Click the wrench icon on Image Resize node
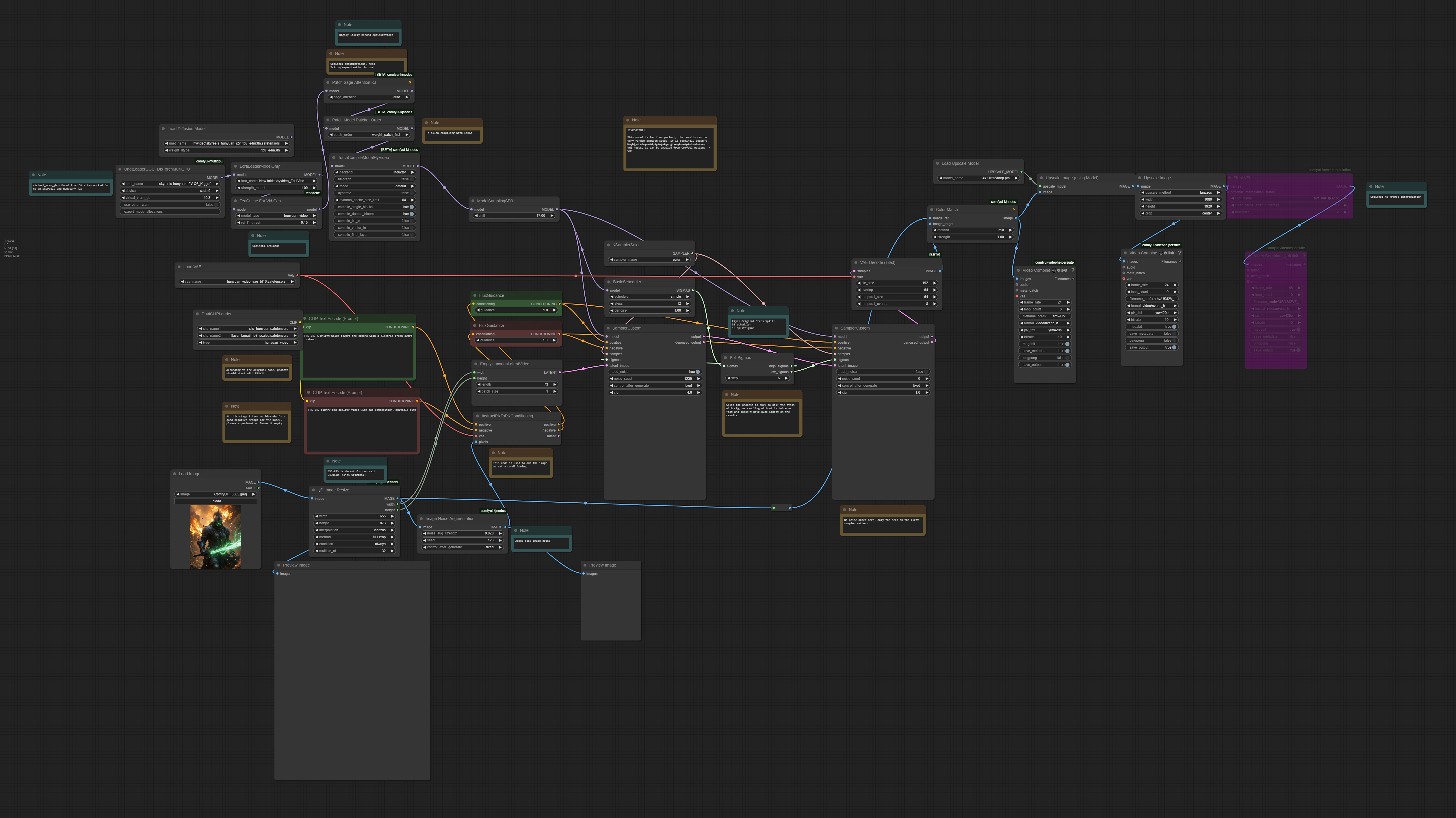 320,490
